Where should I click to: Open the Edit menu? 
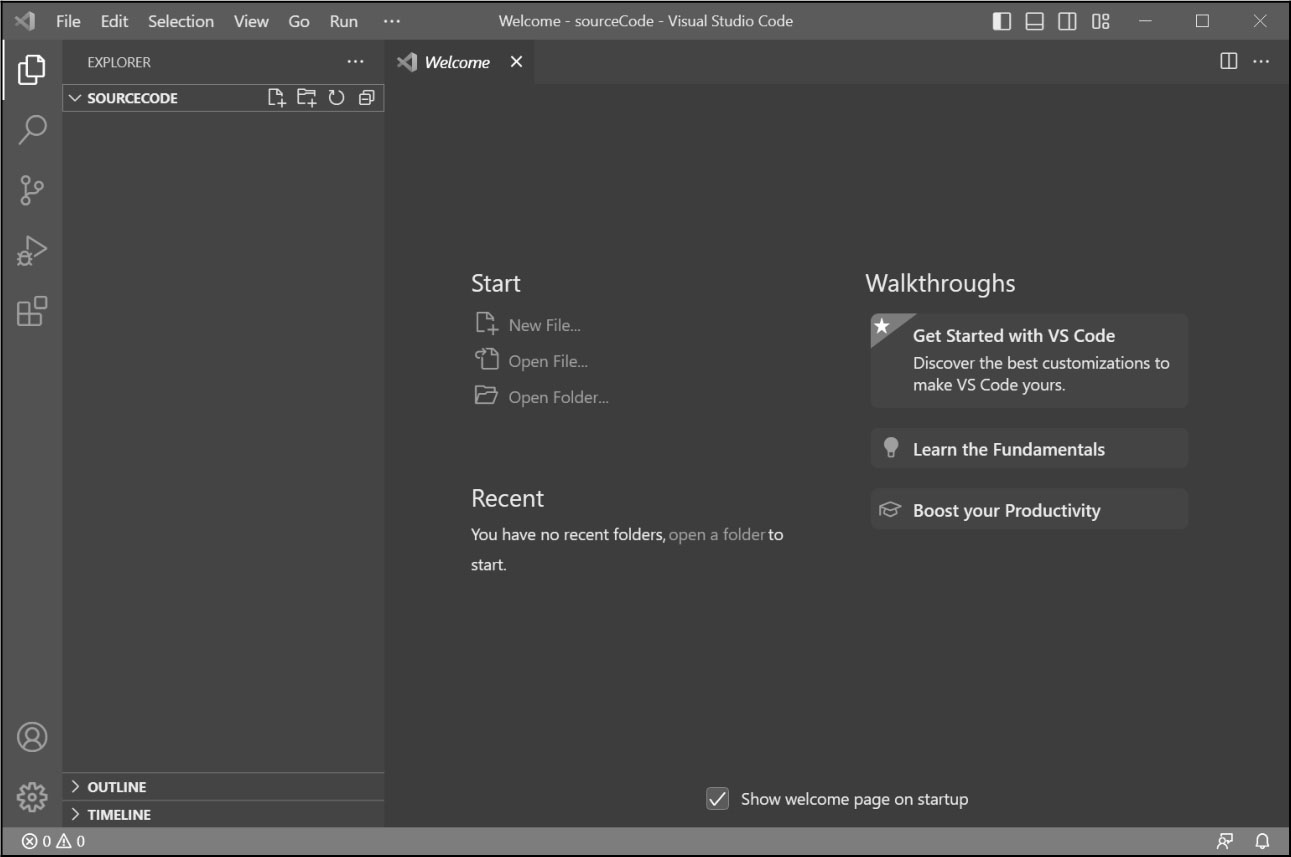click(x=114, y=21)
